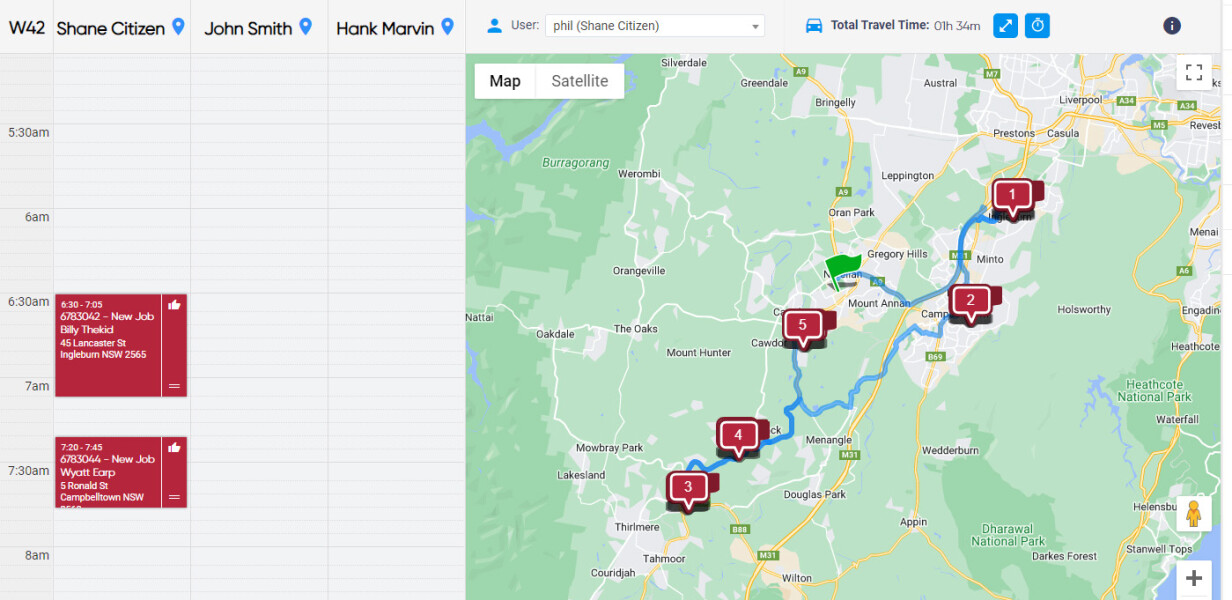
Task: Click the location pin beside Hank Marvin
Action: pyautogui.click(x=448, y=27)
